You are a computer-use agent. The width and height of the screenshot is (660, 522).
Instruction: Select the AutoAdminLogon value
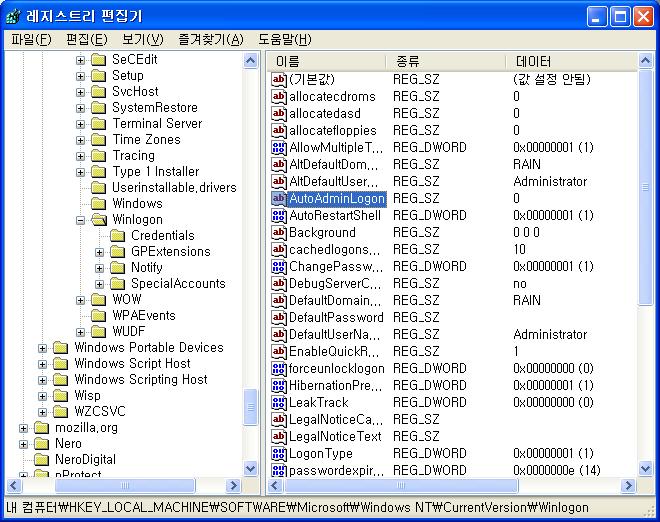[x=337, y=199]
